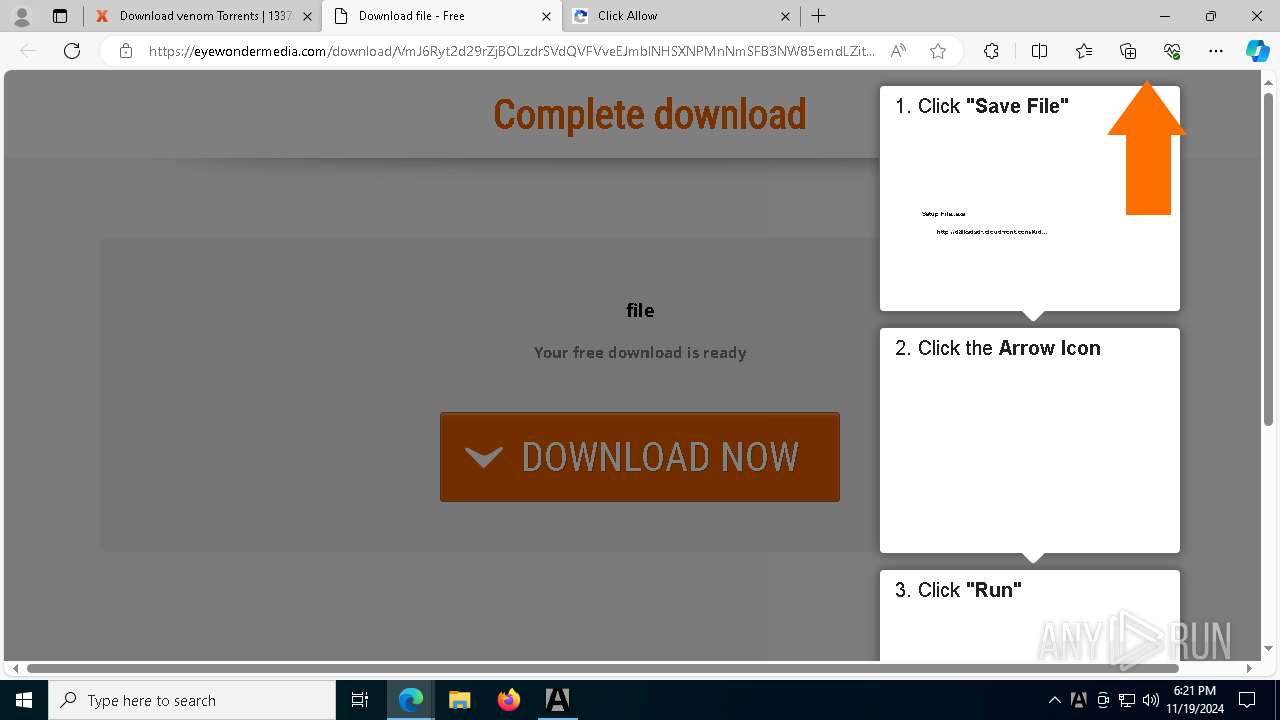Image resolution: width=1280 pixels, height=720 pixels.
Task: Click the DOWNLOAD NOW button
Action: (640, 457)
